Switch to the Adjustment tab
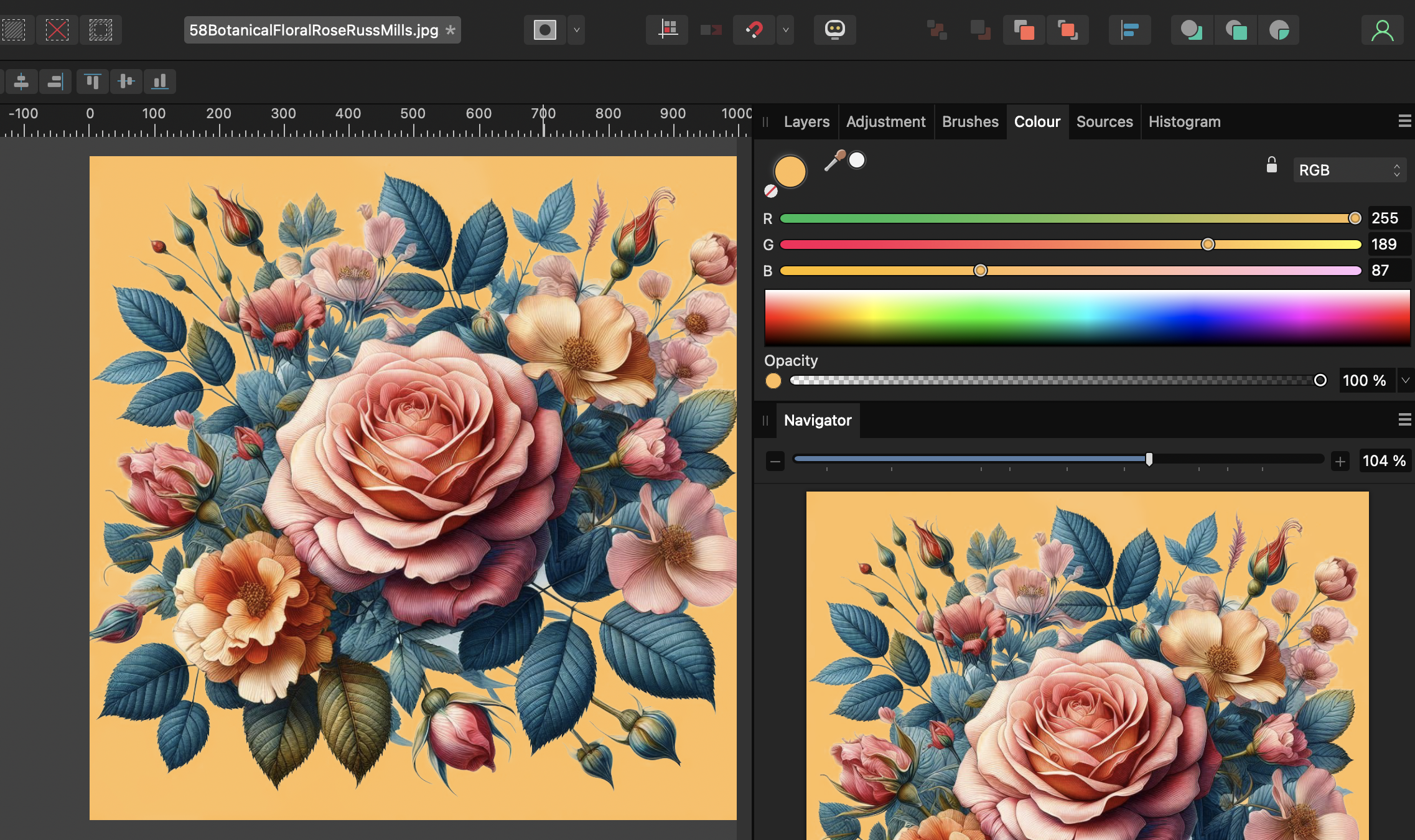The width and height of the screenshot is (1415, 840). [x=885, y=121]
